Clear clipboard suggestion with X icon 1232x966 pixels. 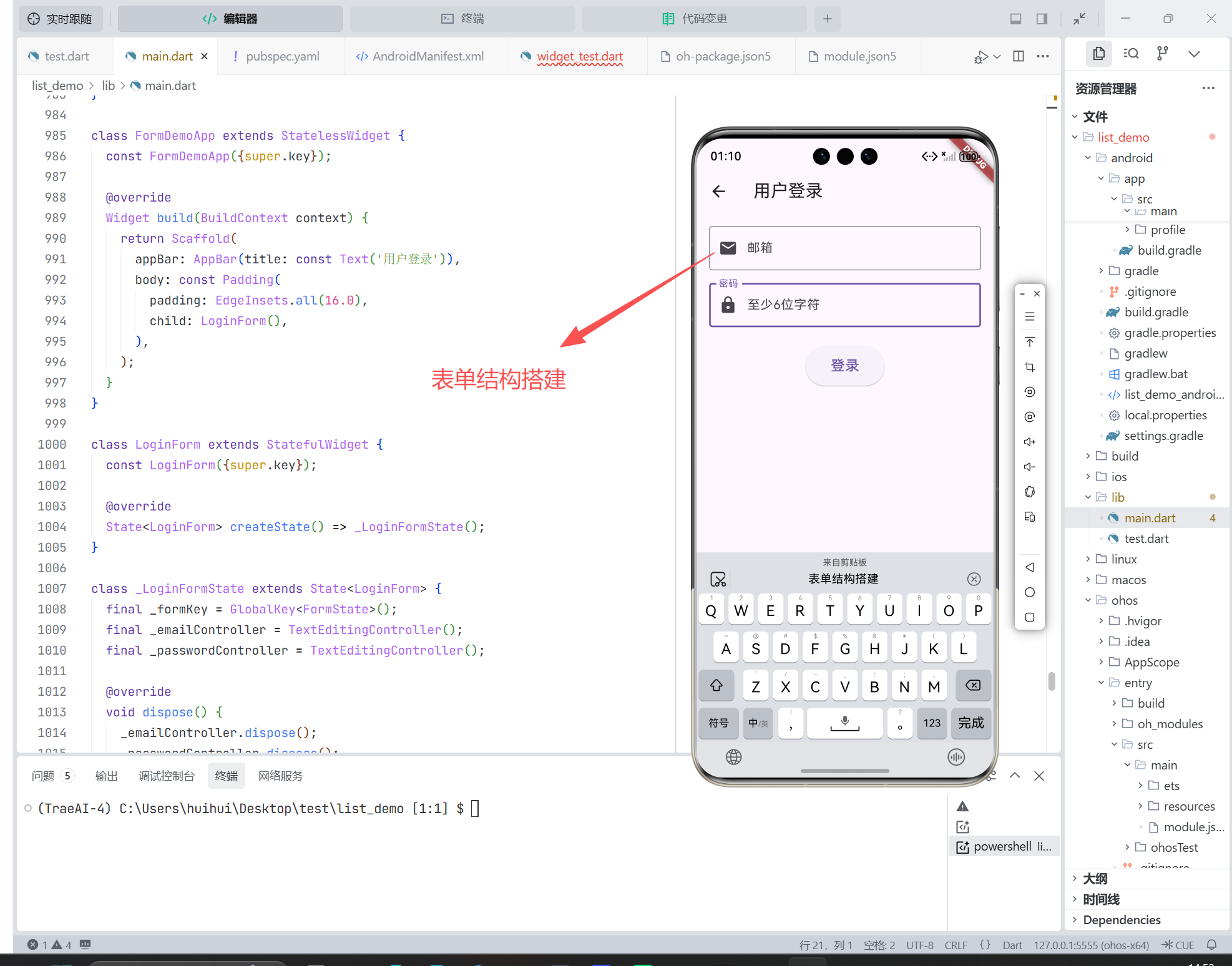974,579
